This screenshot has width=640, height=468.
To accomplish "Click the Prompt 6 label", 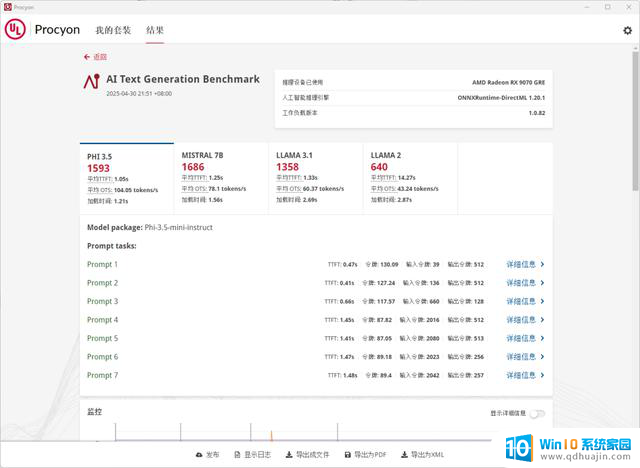I will [102, 357].
